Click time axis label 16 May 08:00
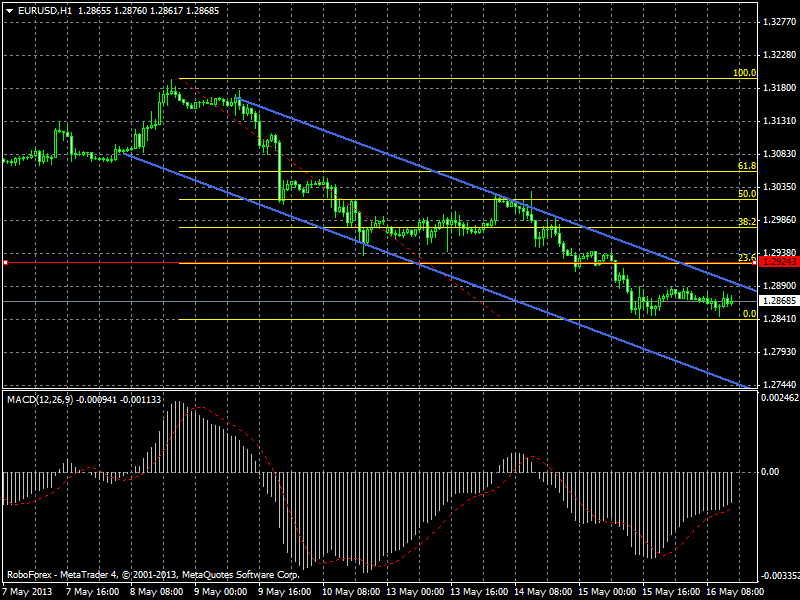 [735, 592]
